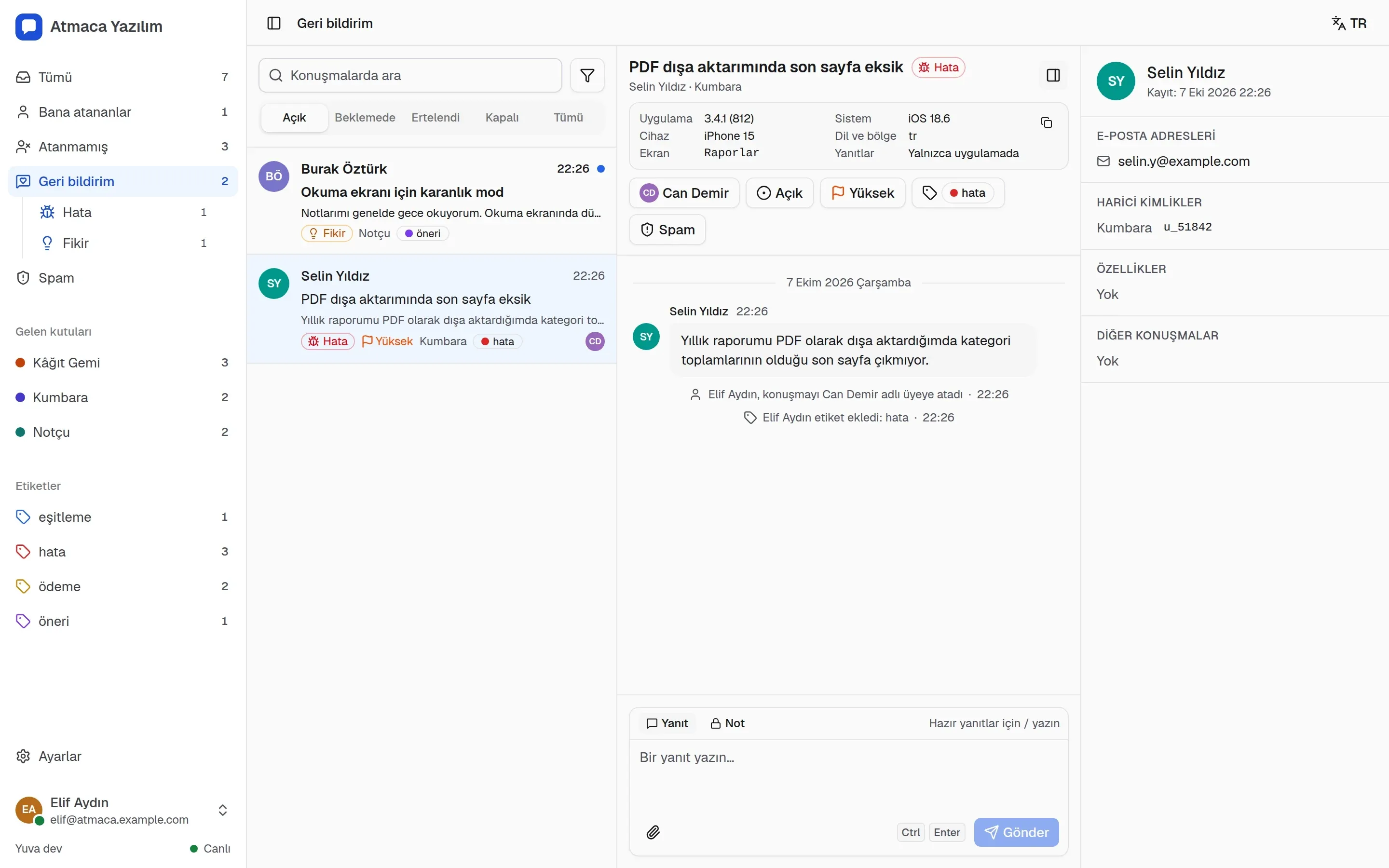Toggle the contact details panel icon
Image resolution: width=1389 pixels, height=868 pixels.
1053,75
